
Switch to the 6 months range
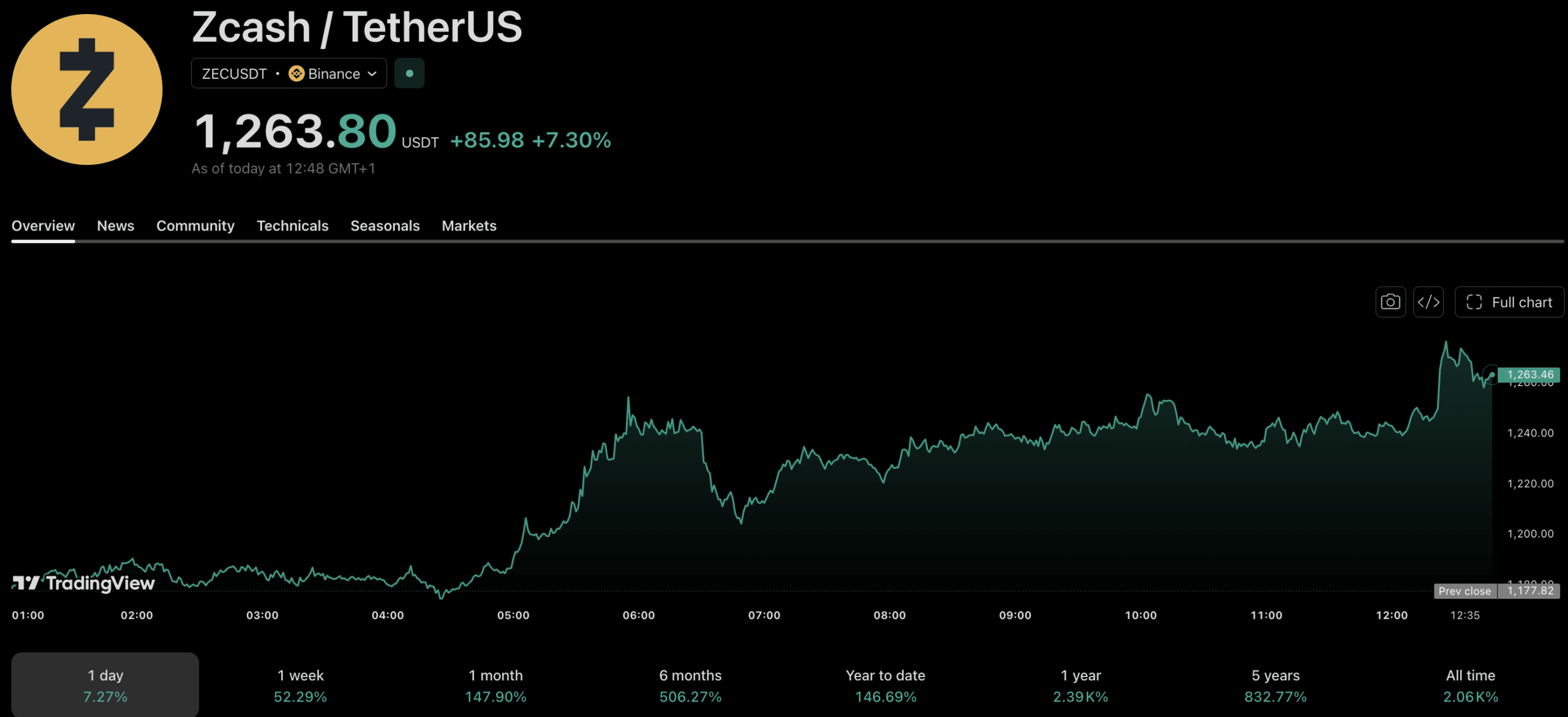(690, 685)
